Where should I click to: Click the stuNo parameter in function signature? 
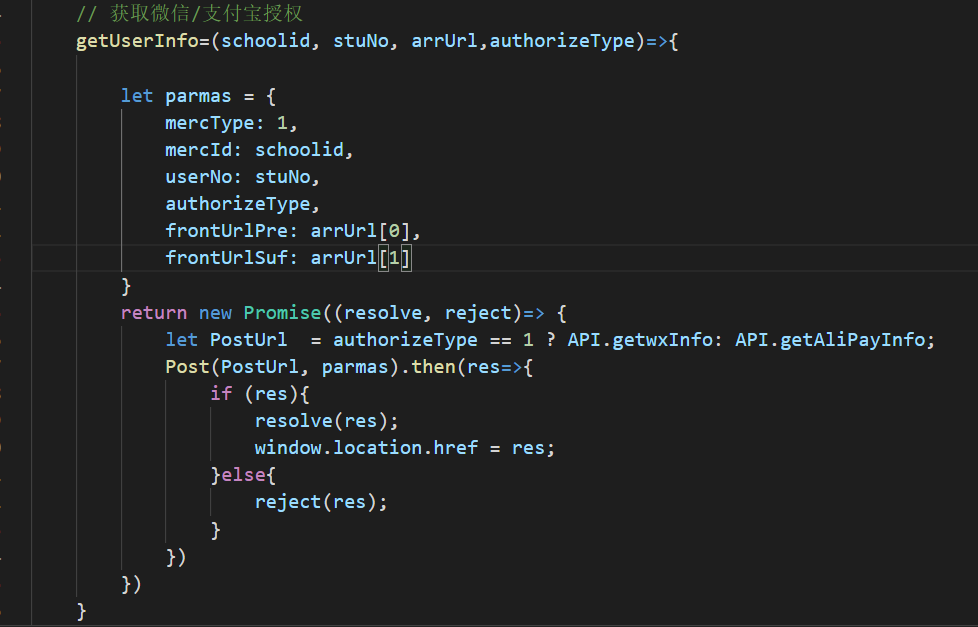tap(361, 41)
